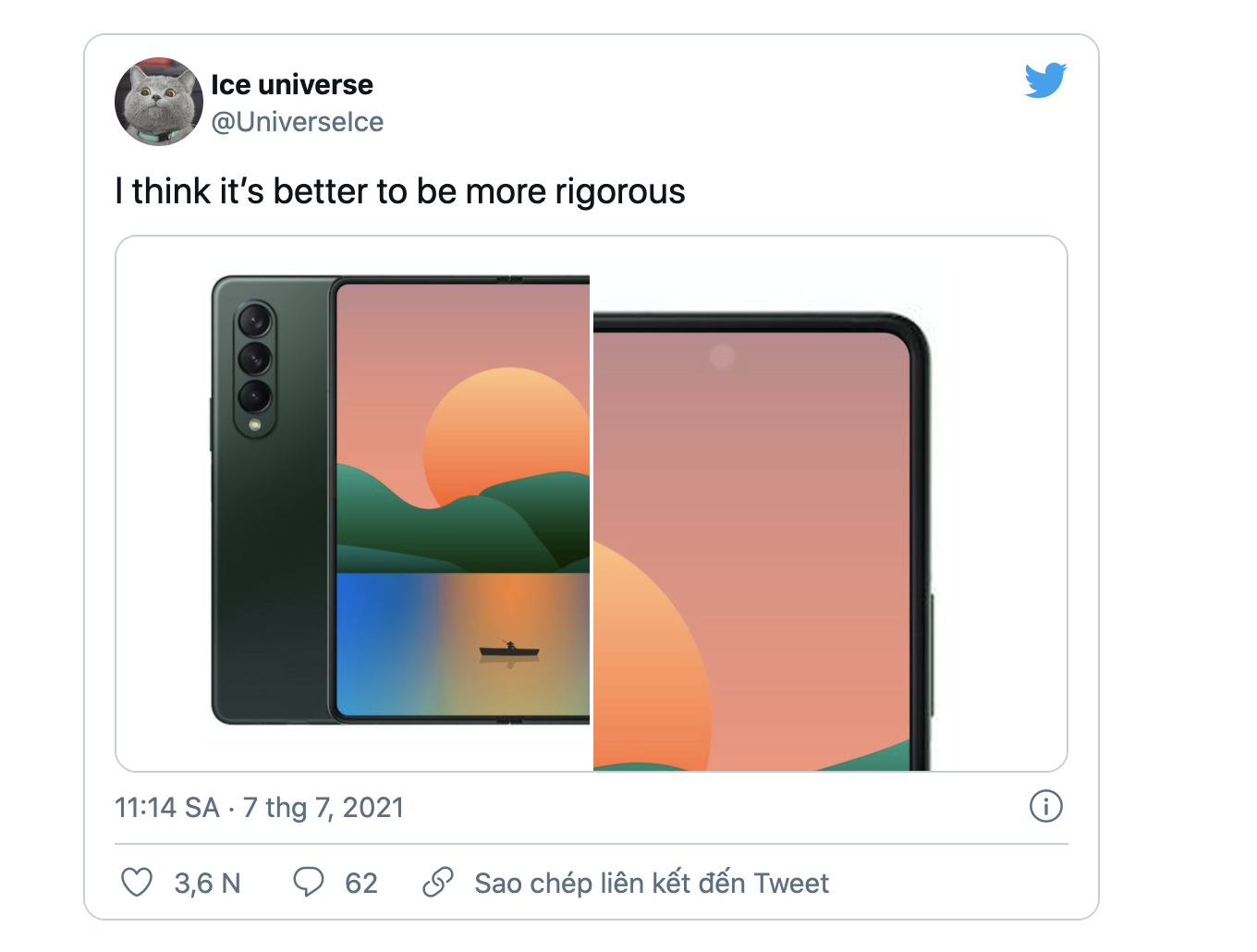Like the tweet with the heart icon
The width and height of the screenshot is (1257, 952).
point(137,883)
